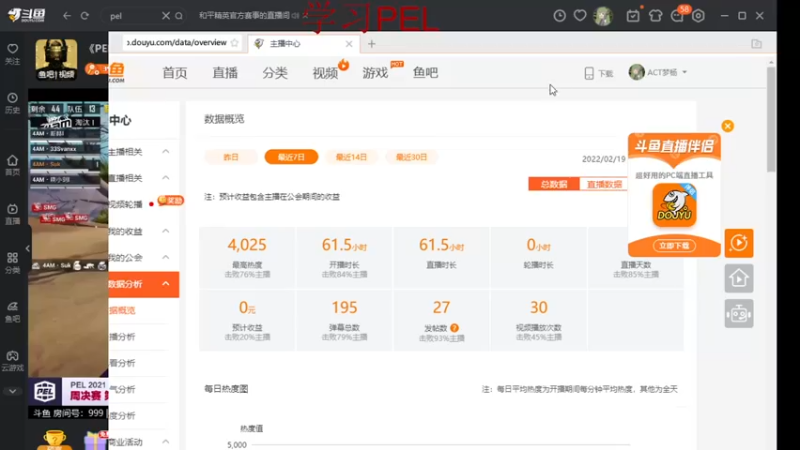This screenshot has height=450, width=800.
Task: Open the shirt skin icon
Action: tap(656, 16)
